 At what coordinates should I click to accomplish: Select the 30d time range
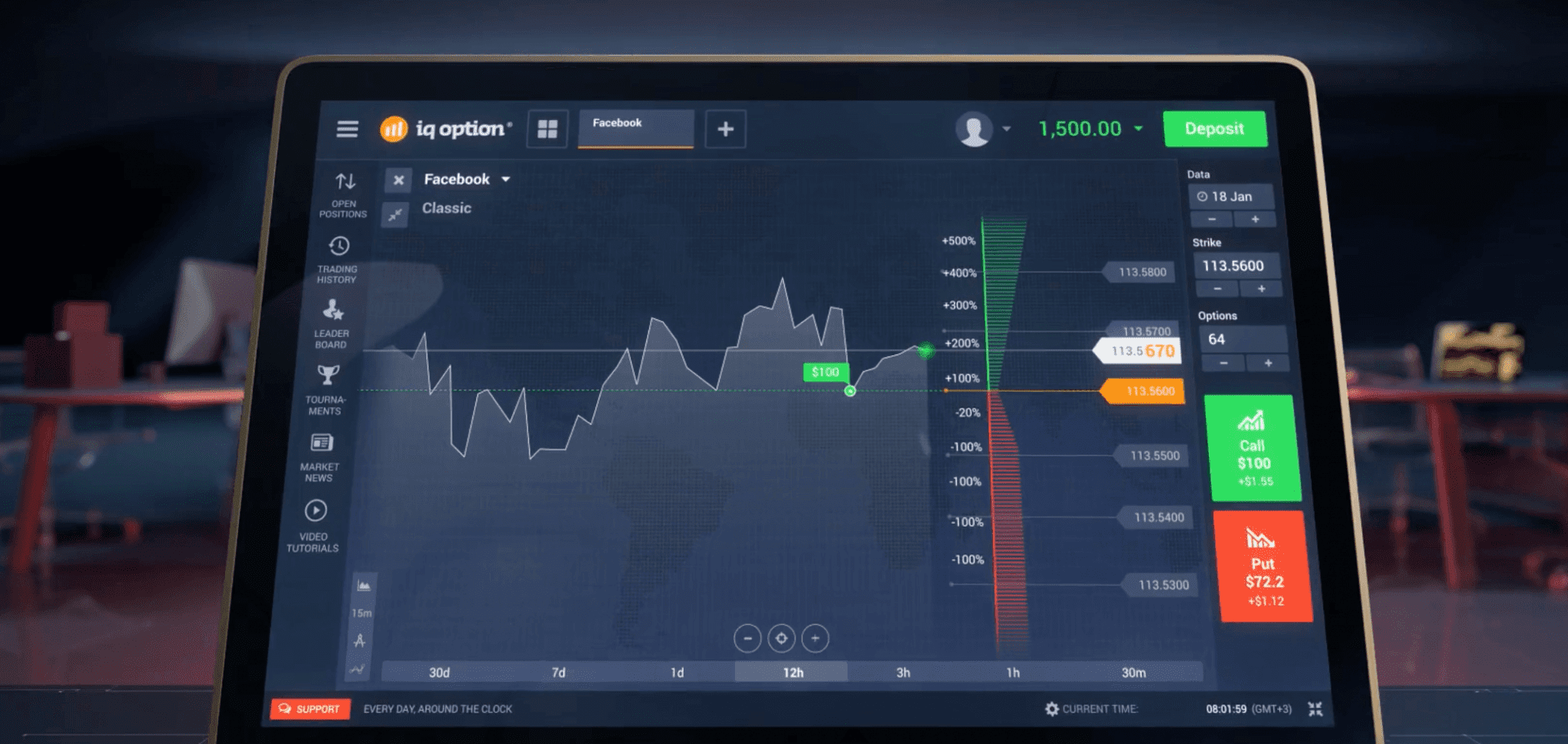click(439, 672)
